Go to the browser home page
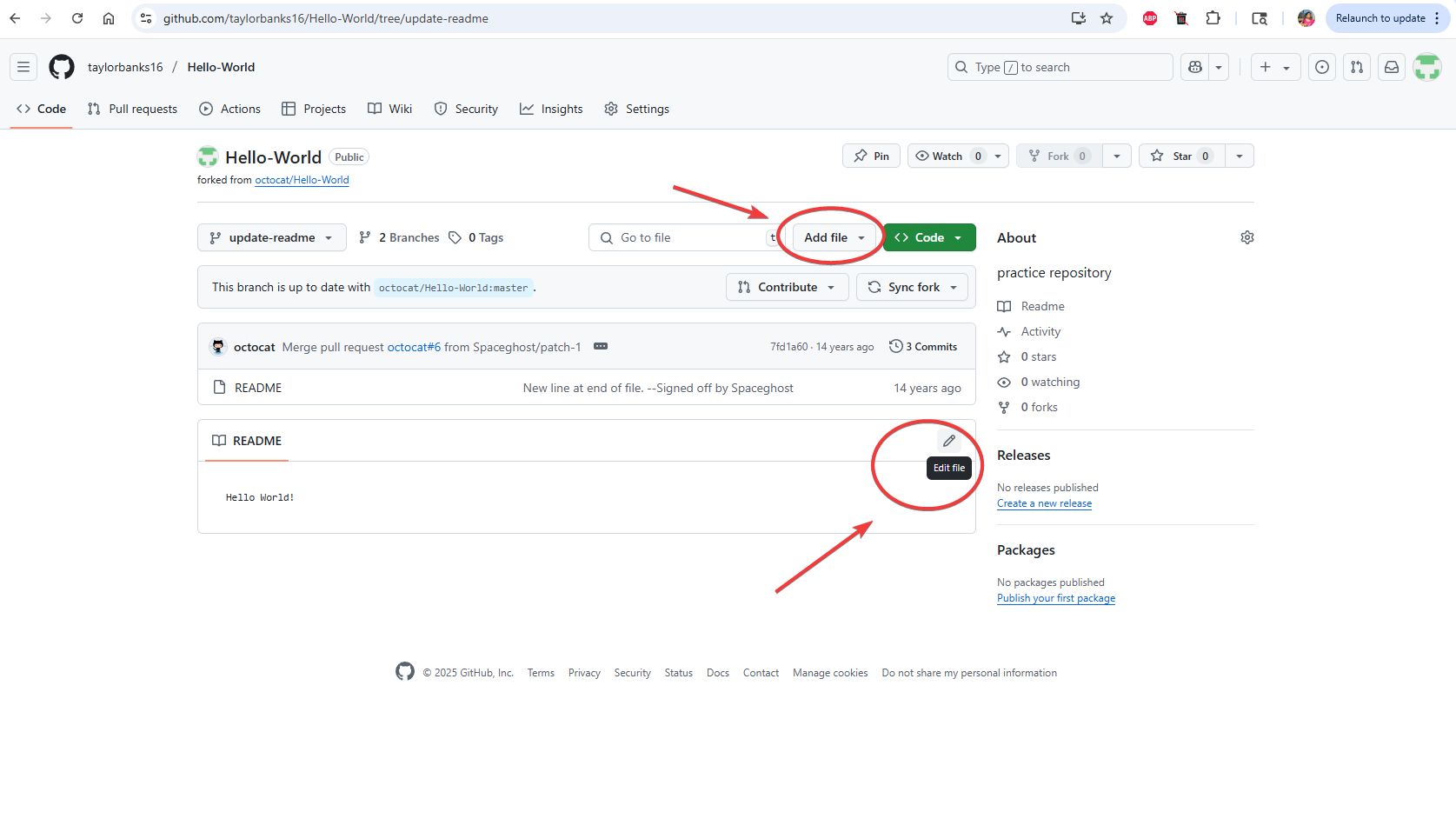 109,18
